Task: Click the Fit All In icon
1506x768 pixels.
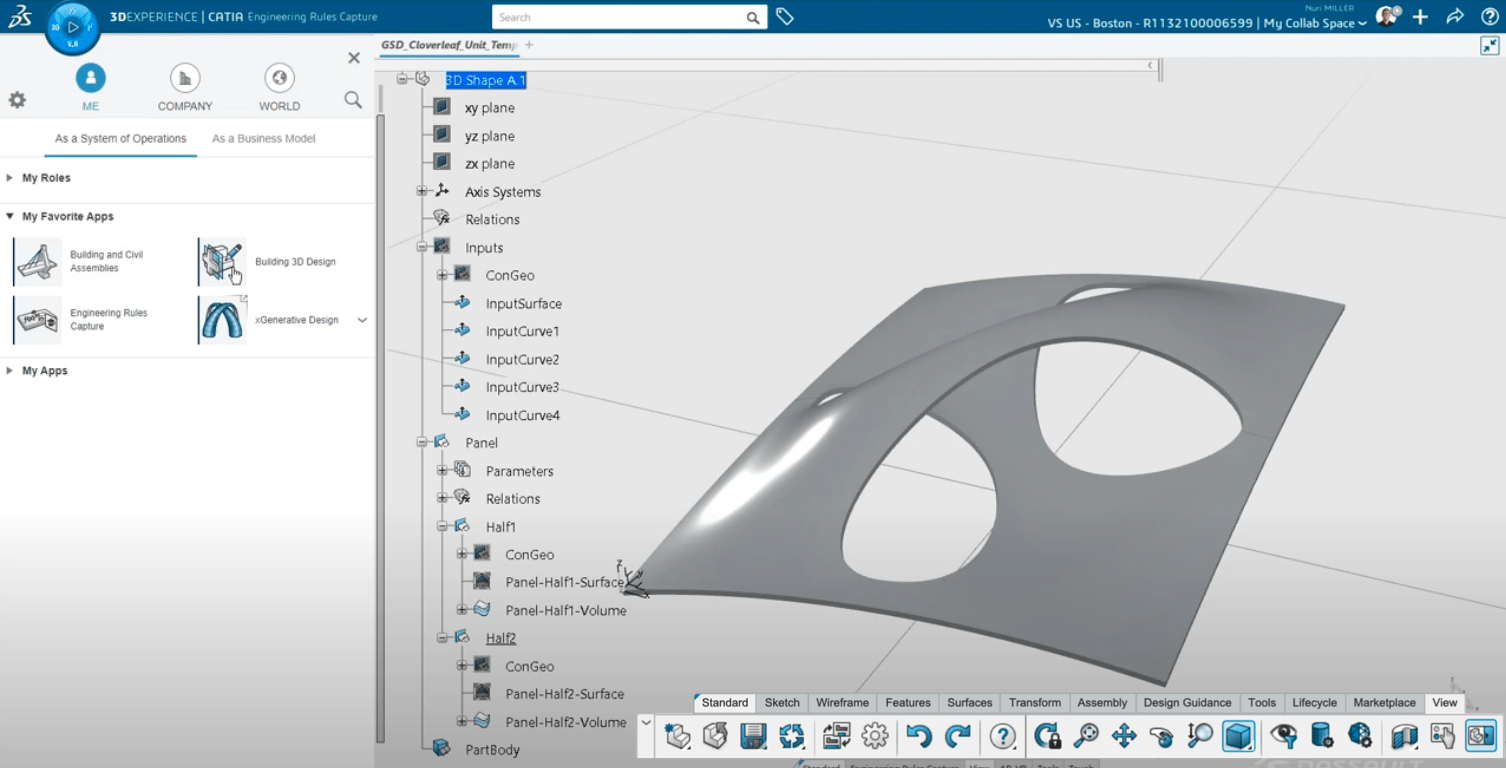Action: pos(1086,737)
